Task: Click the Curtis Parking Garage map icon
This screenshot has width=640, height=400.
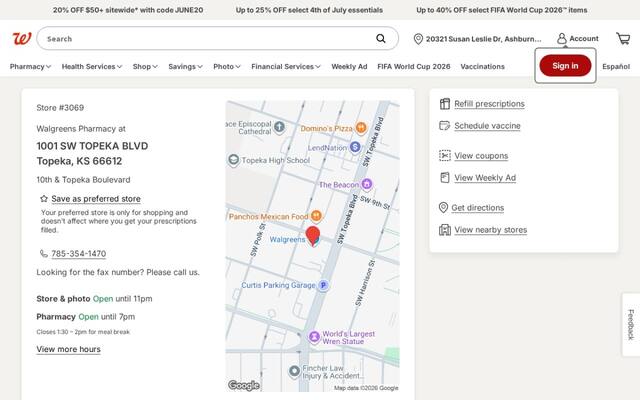Action: (323, 285)
